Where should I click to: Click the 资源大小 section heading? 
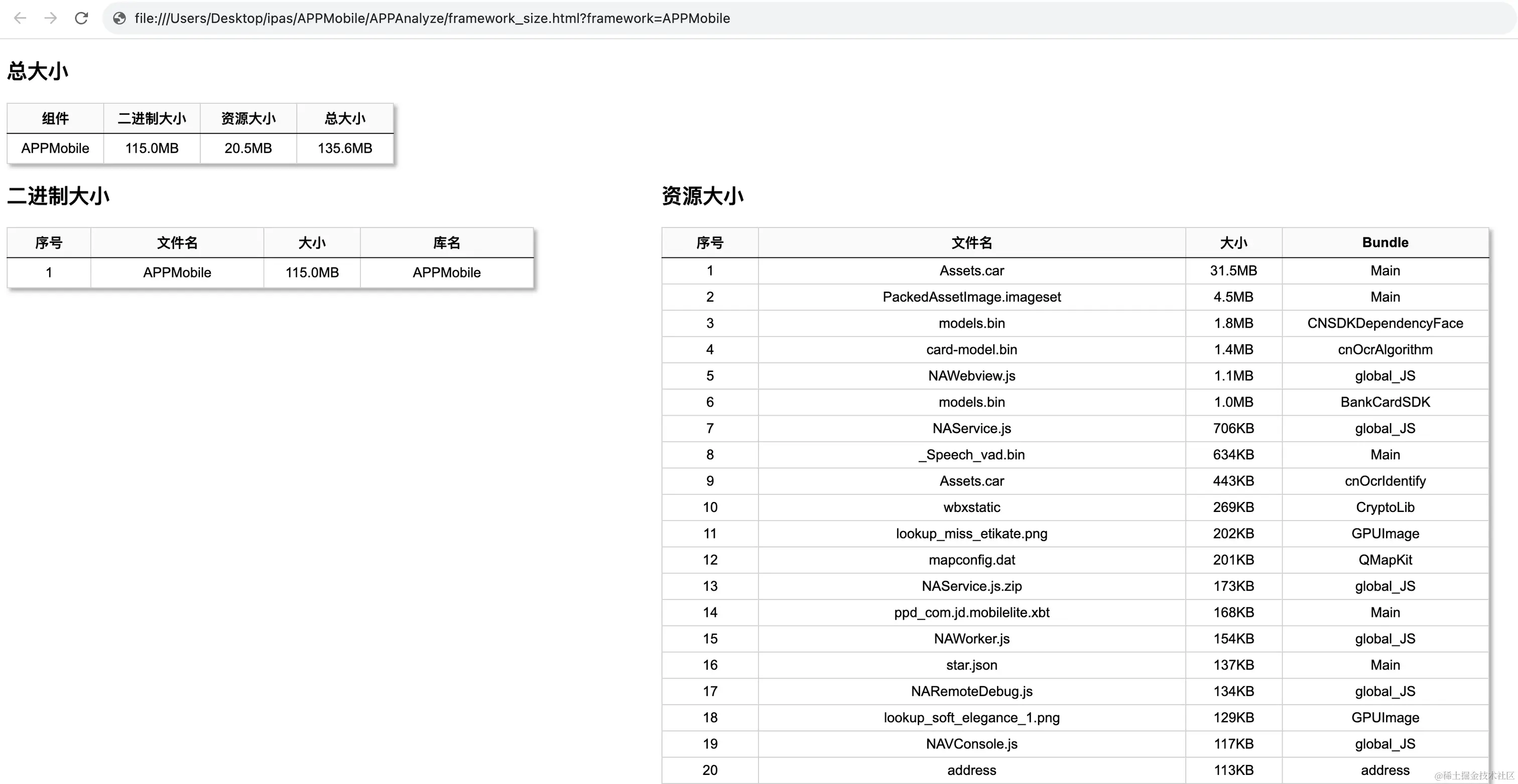(x=703, y=196)
